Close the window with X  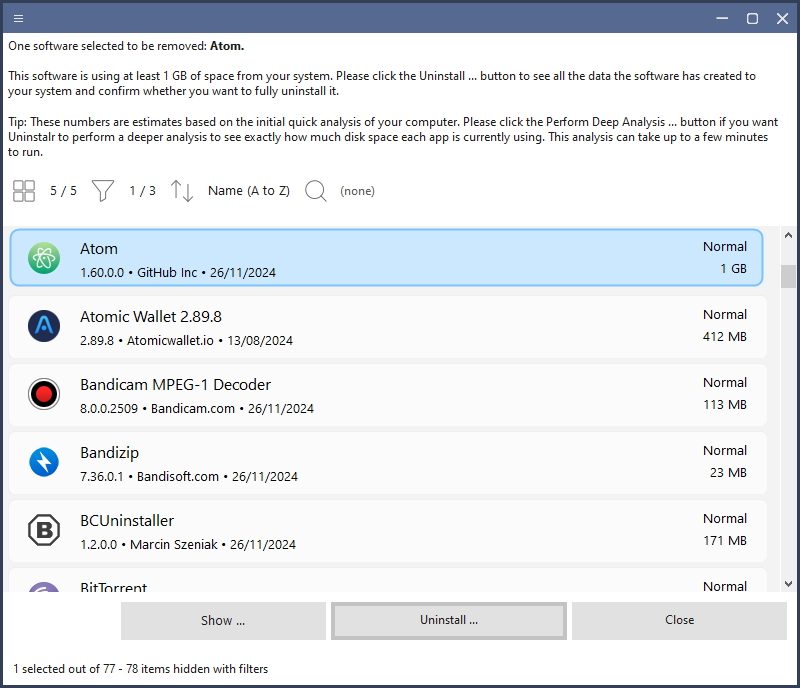782,19
